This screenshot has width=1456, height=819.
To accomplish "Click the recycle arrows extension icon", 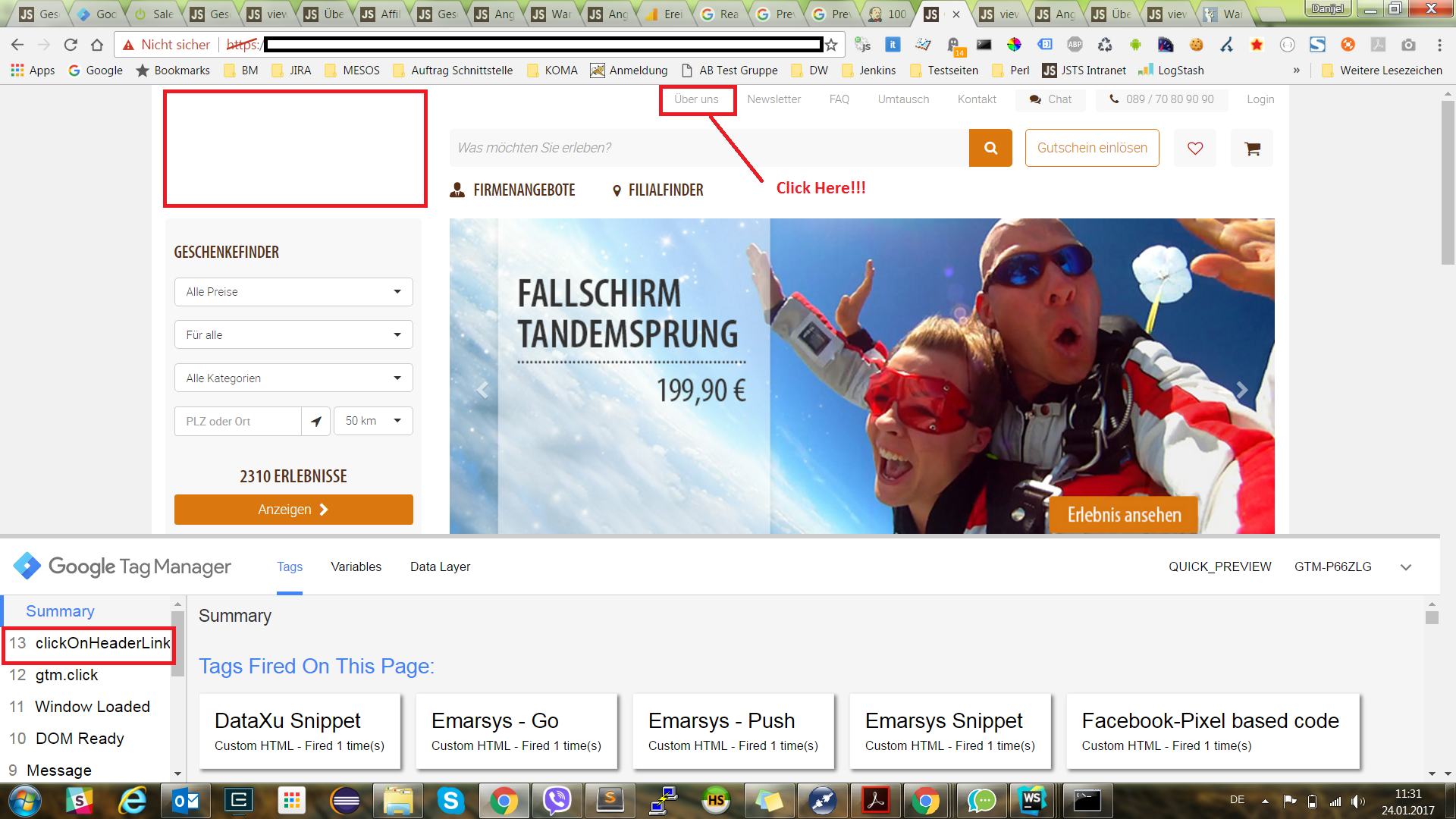I will click(x=1105, y=45).
